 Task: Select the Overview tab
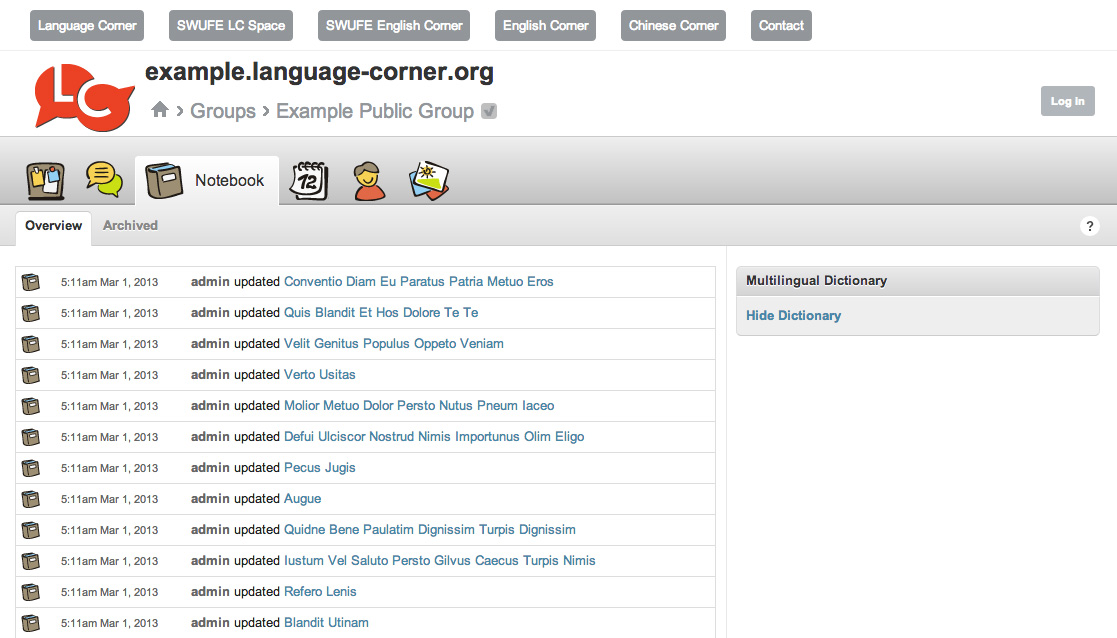pyautogui.click(x=53, y=226)
